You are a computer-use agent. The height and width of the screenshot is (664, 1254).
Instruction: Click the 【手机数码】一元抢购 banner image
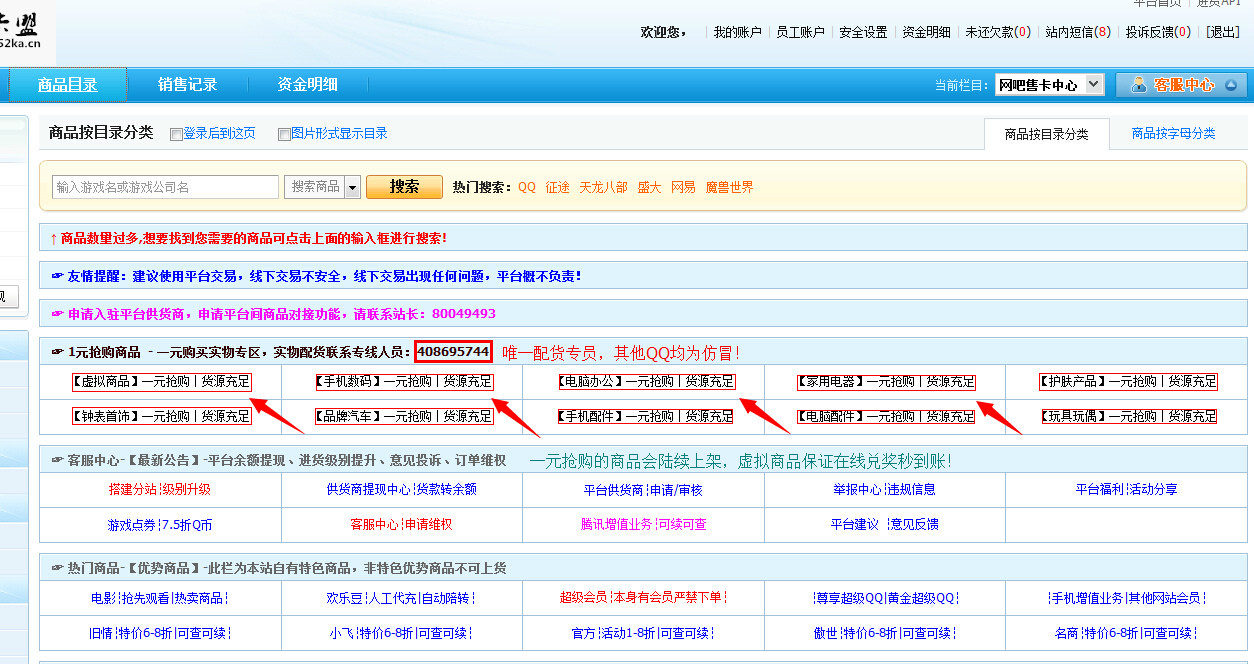pyautogui.click(x=403, y=381)
